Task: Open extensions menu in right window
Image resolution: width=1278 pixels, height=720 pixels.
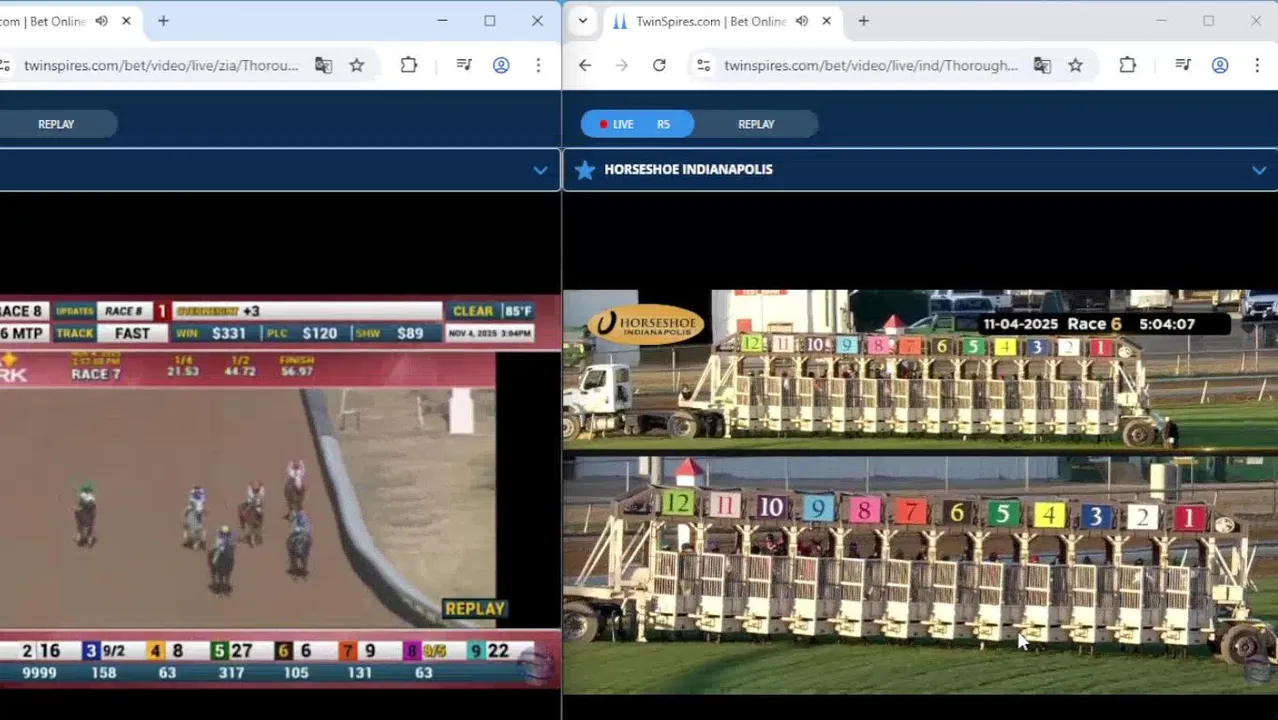Action: tap(1128, 65)
